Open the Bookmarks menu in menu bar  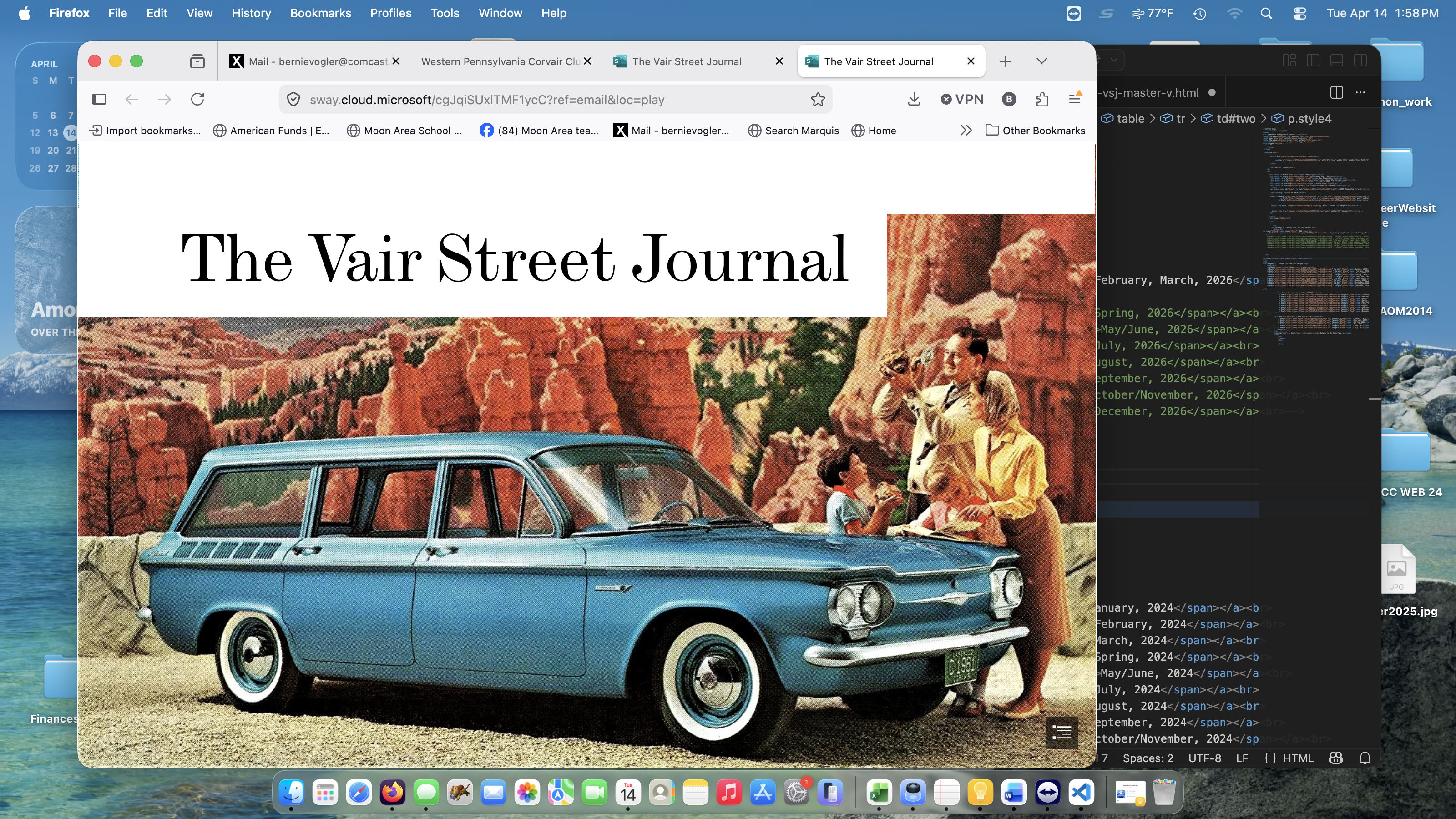tap(320, 13)
